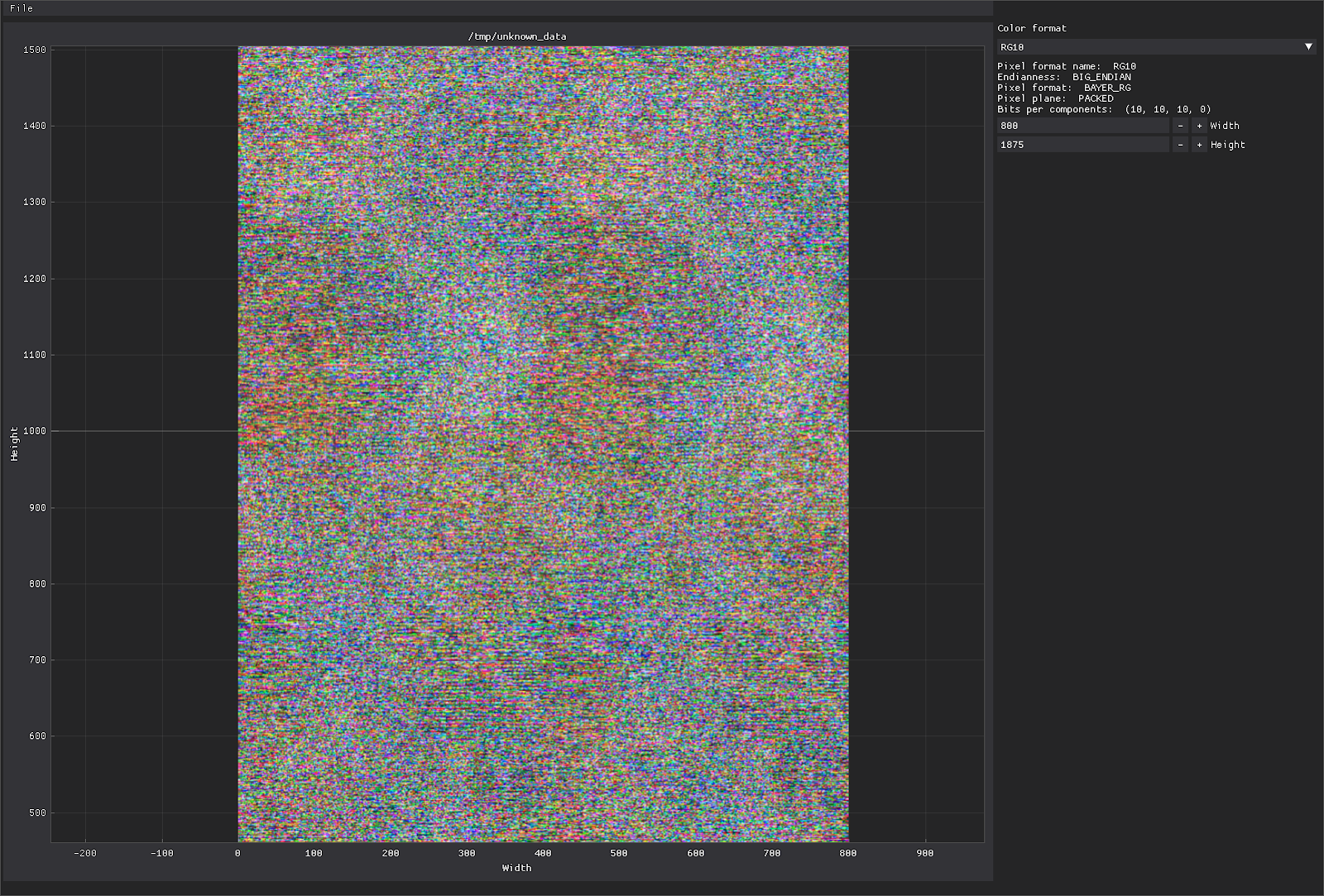This screenshot has width=1324, height=896.
Task: Click the Width axis label under the plot
Action: point(516,868)
